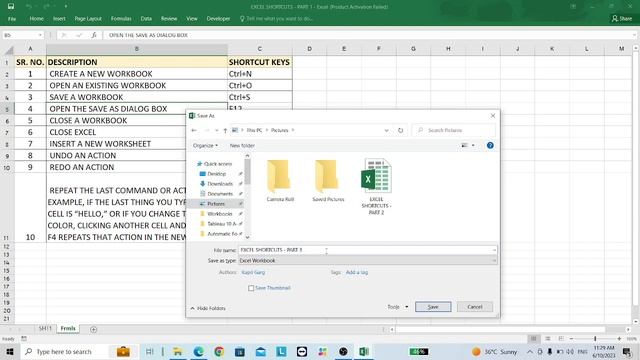Open the Tools dropdown
Image resolution: width=640 pixels, height=360 pixels.
click(x=398, y=307)
